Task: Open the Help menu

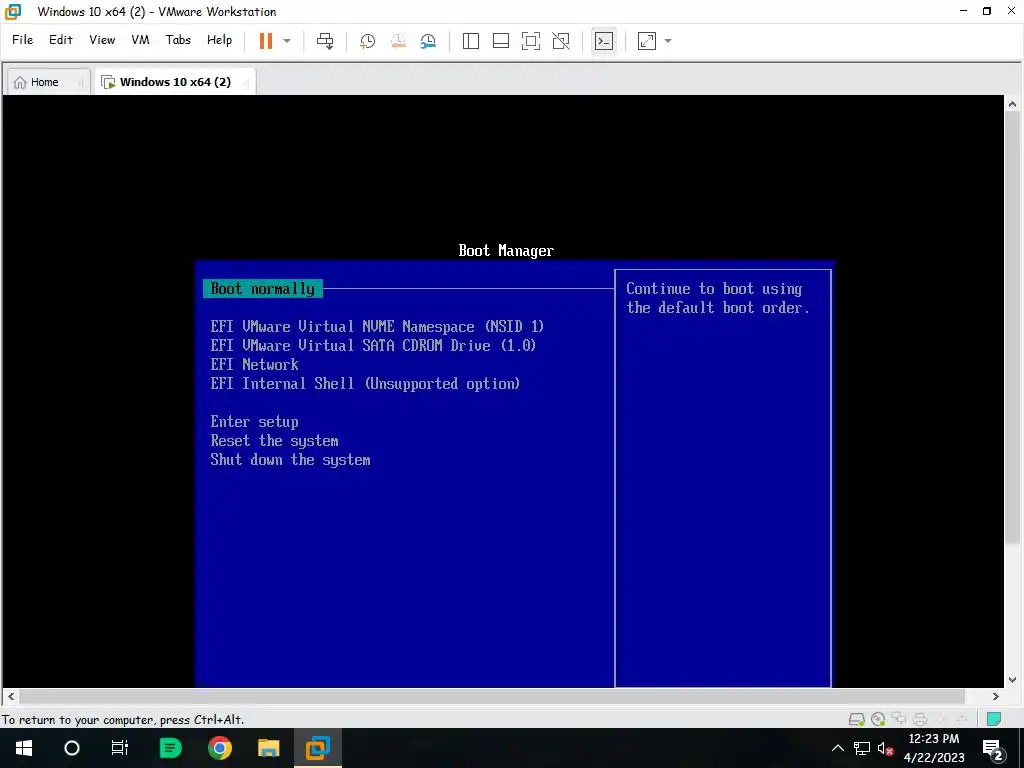Action: coord(219,40)
